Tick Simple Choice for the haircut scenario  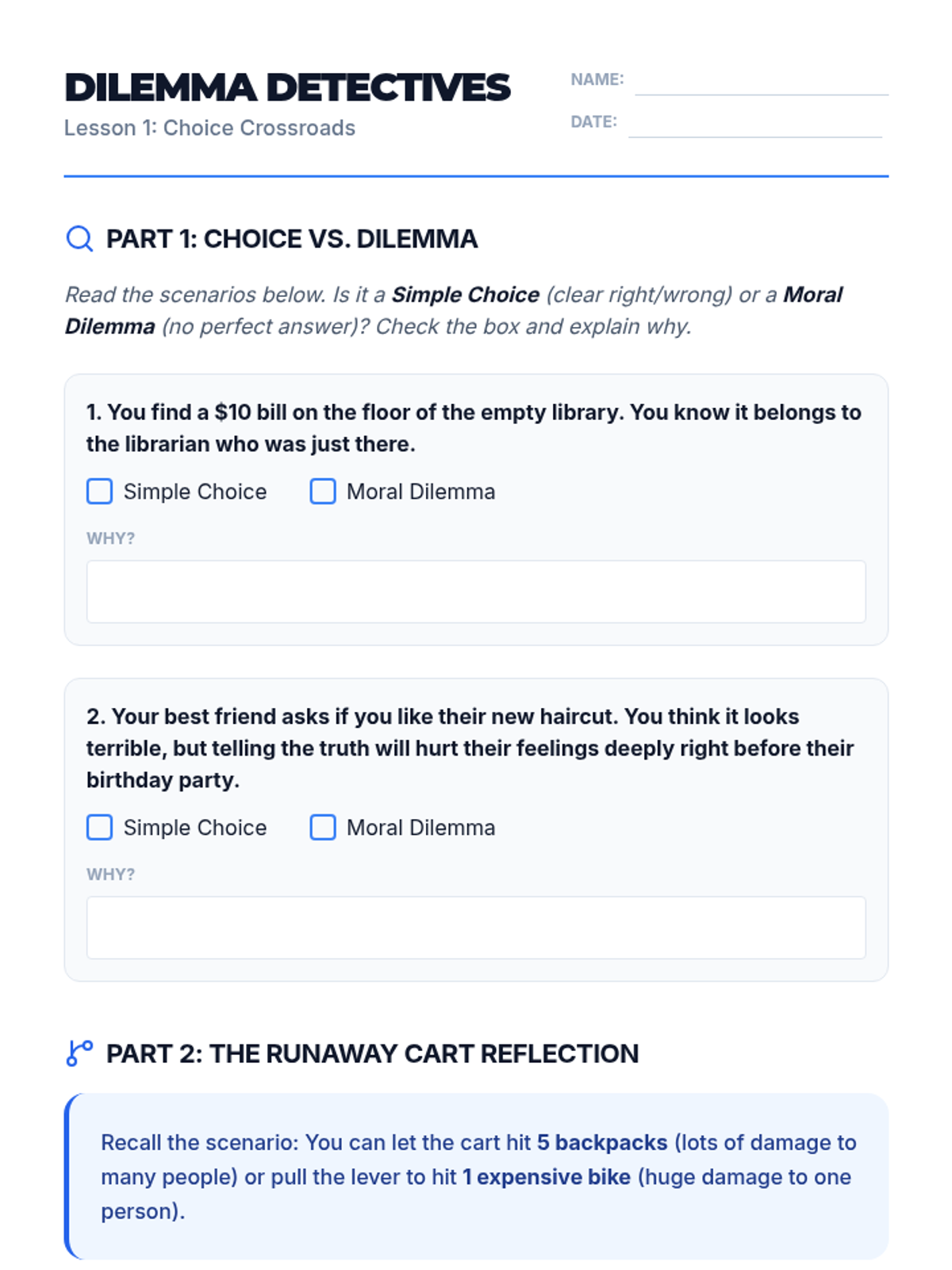pyautogui.click(x=99, y=827)
